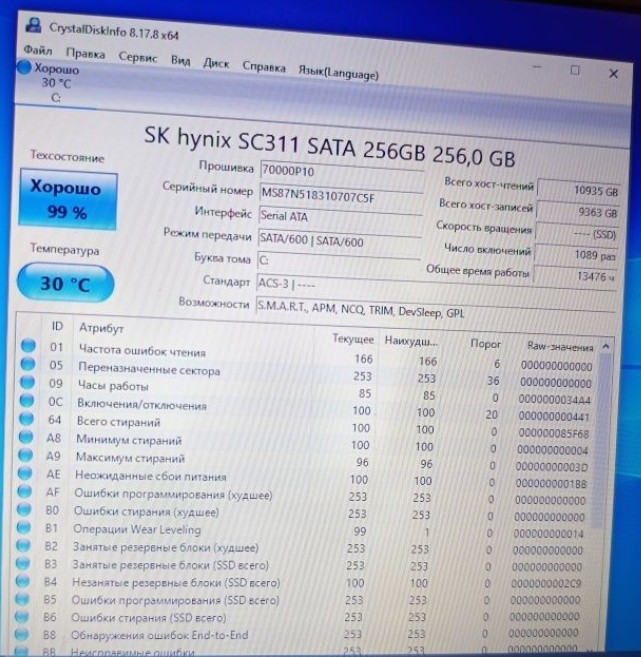Viewport: 641px width, 657px height.
Task: Click the Возможности field with S.M.A.R.T., APM, NCQ
Action: 435,308
